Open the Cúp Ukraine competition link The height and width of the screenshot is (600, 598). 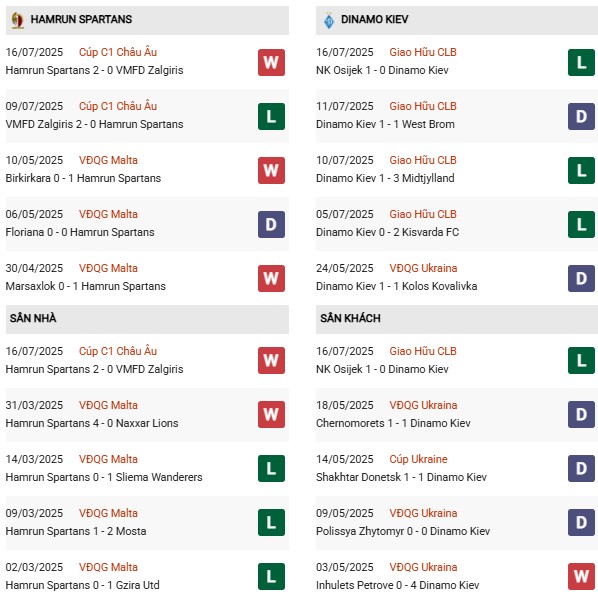(418, 459)
